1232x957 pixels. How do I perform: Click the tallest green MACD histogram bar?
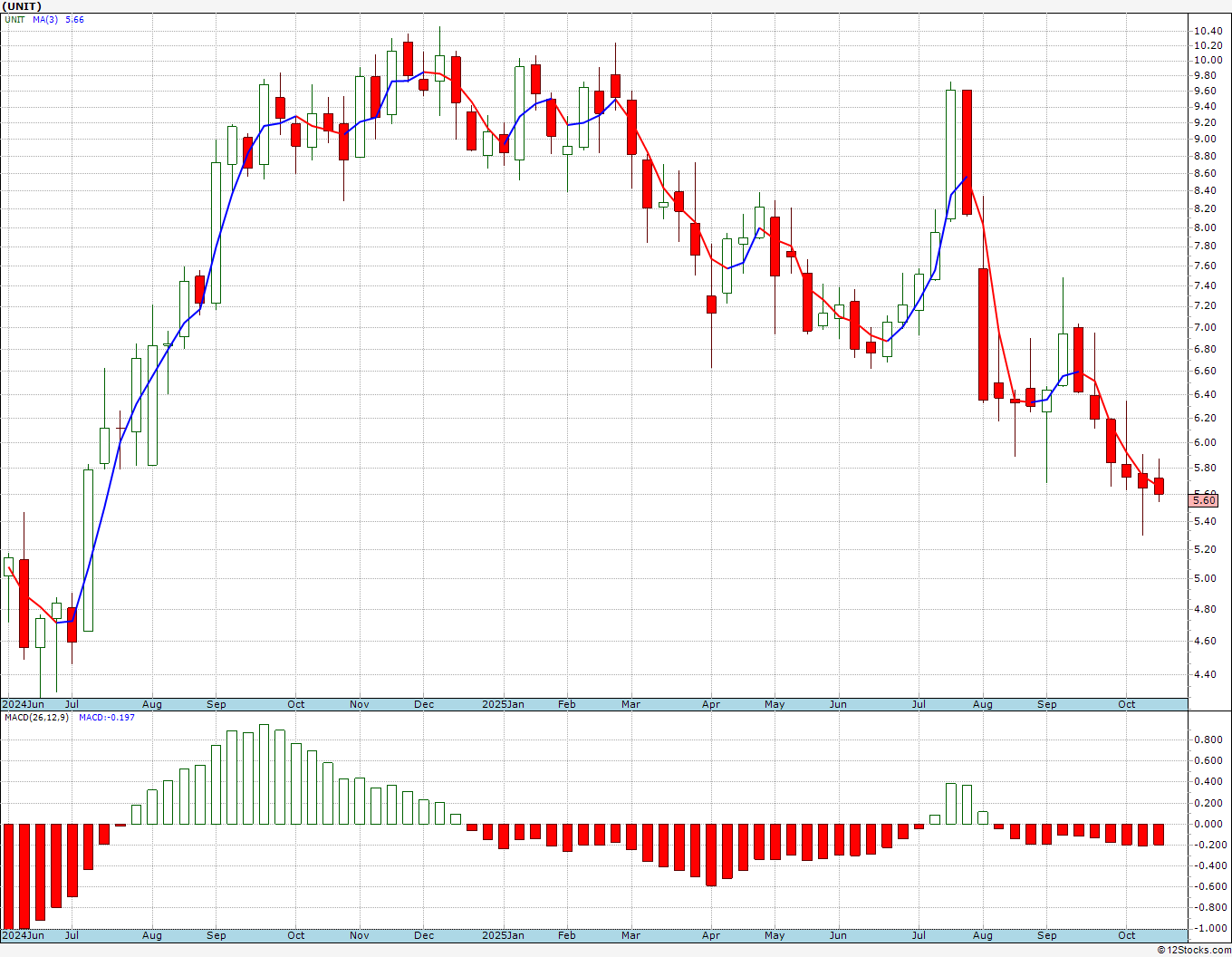pos(264,774)
